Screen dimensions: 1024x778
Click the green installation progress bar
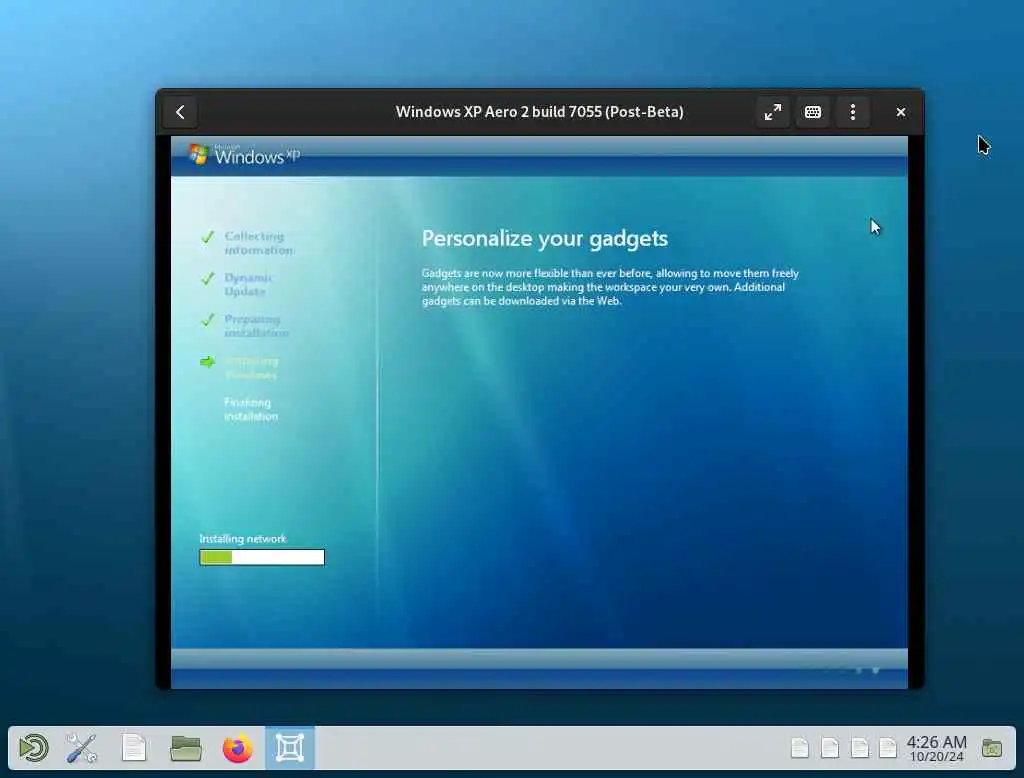262,557
